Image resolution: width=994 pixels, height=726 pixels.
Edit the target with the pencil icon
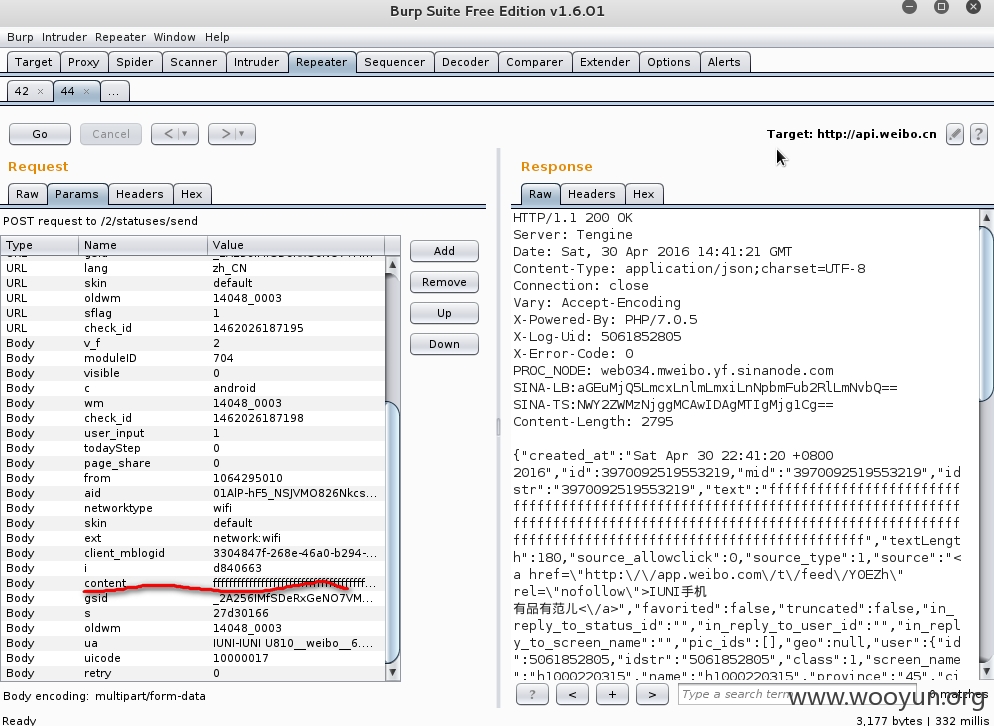click(x=955, y=134)
